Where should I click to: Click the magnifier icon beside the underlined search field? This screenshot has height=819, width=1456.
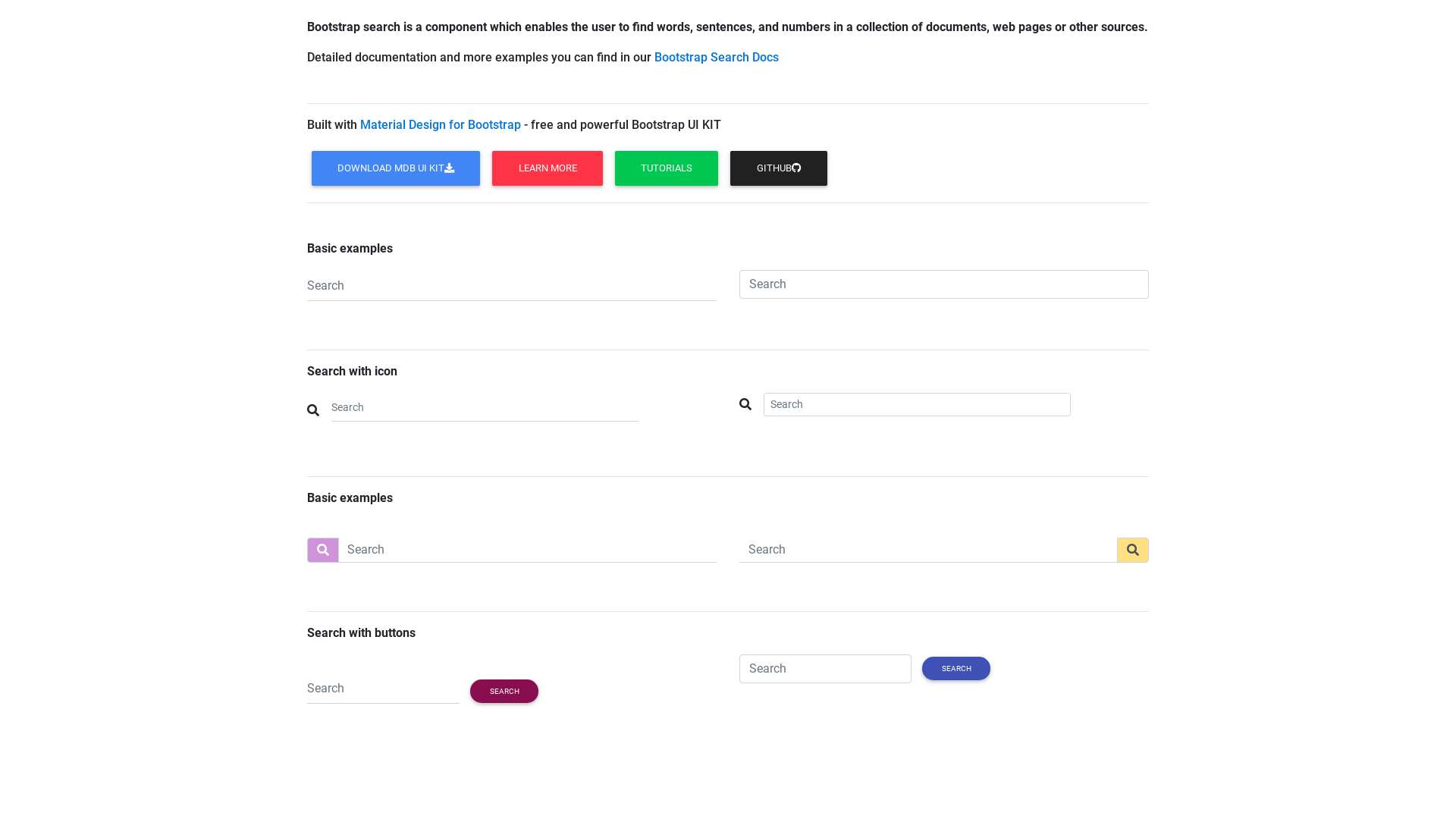tap(313, 409)
